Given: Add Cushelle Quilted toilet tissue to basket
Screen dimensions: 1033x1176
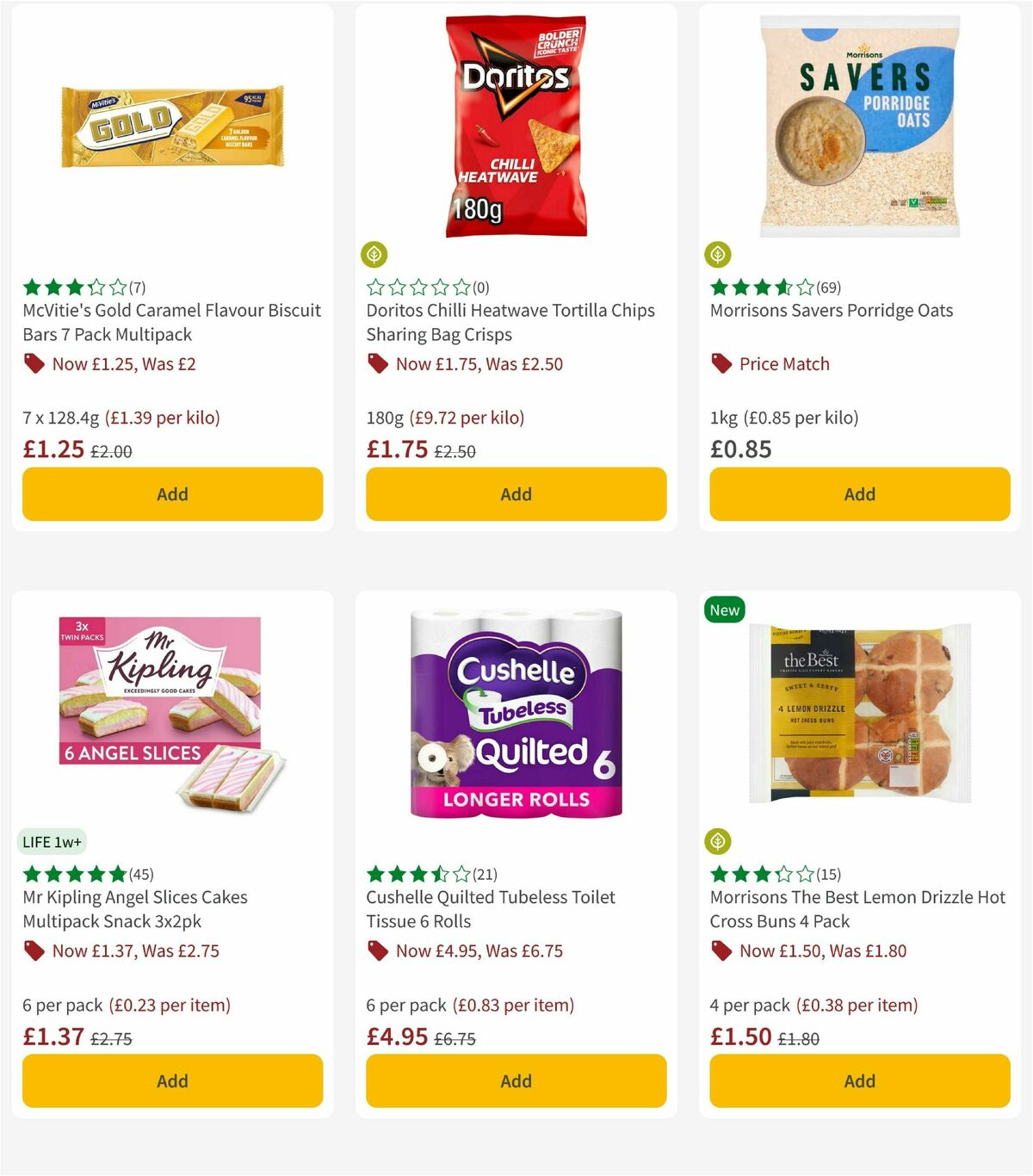Looking at the screenshot, I should click(x=516, y=1080).
